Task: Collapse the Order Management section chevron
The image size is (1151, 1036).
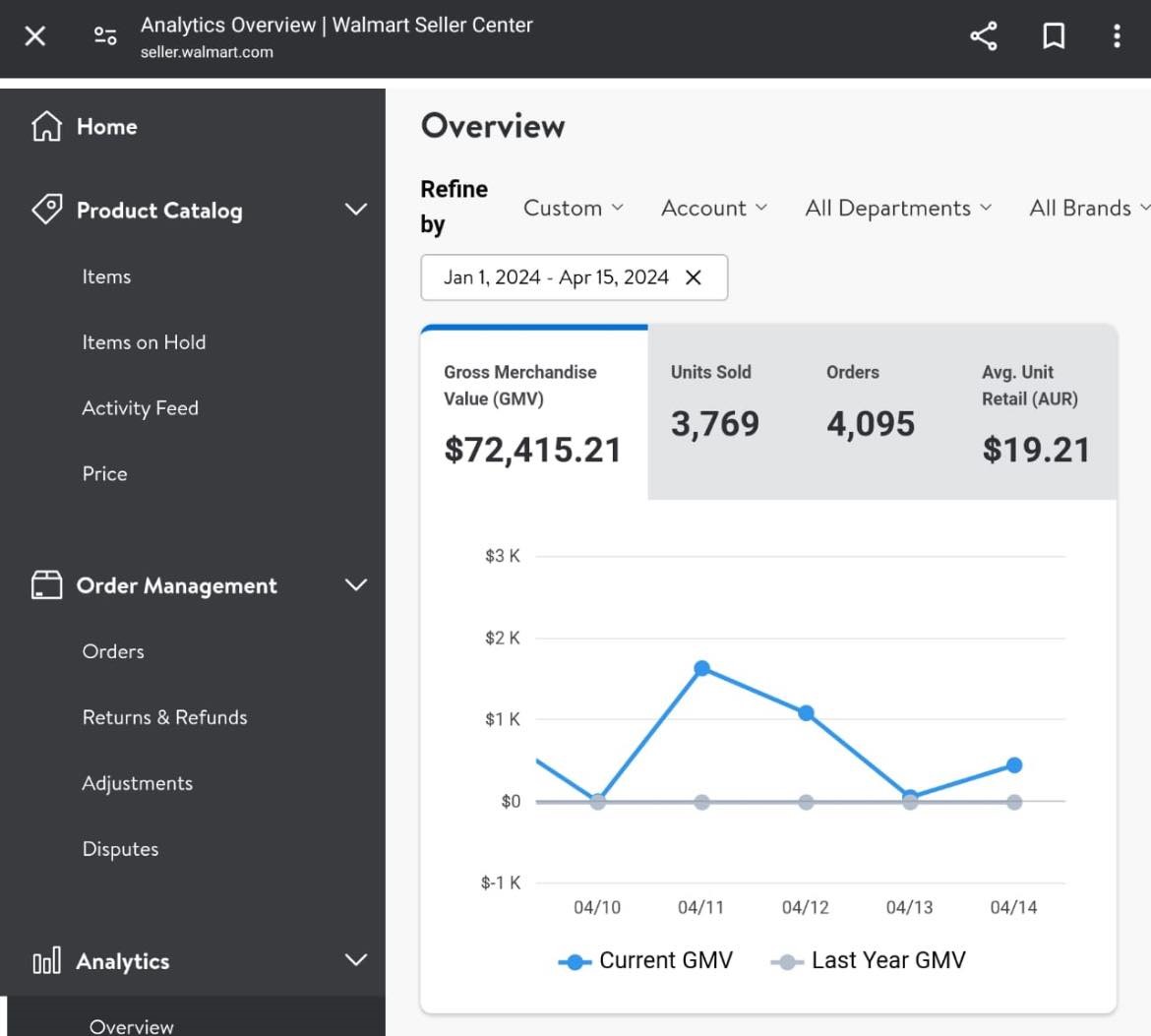Action: pos(356,585)
